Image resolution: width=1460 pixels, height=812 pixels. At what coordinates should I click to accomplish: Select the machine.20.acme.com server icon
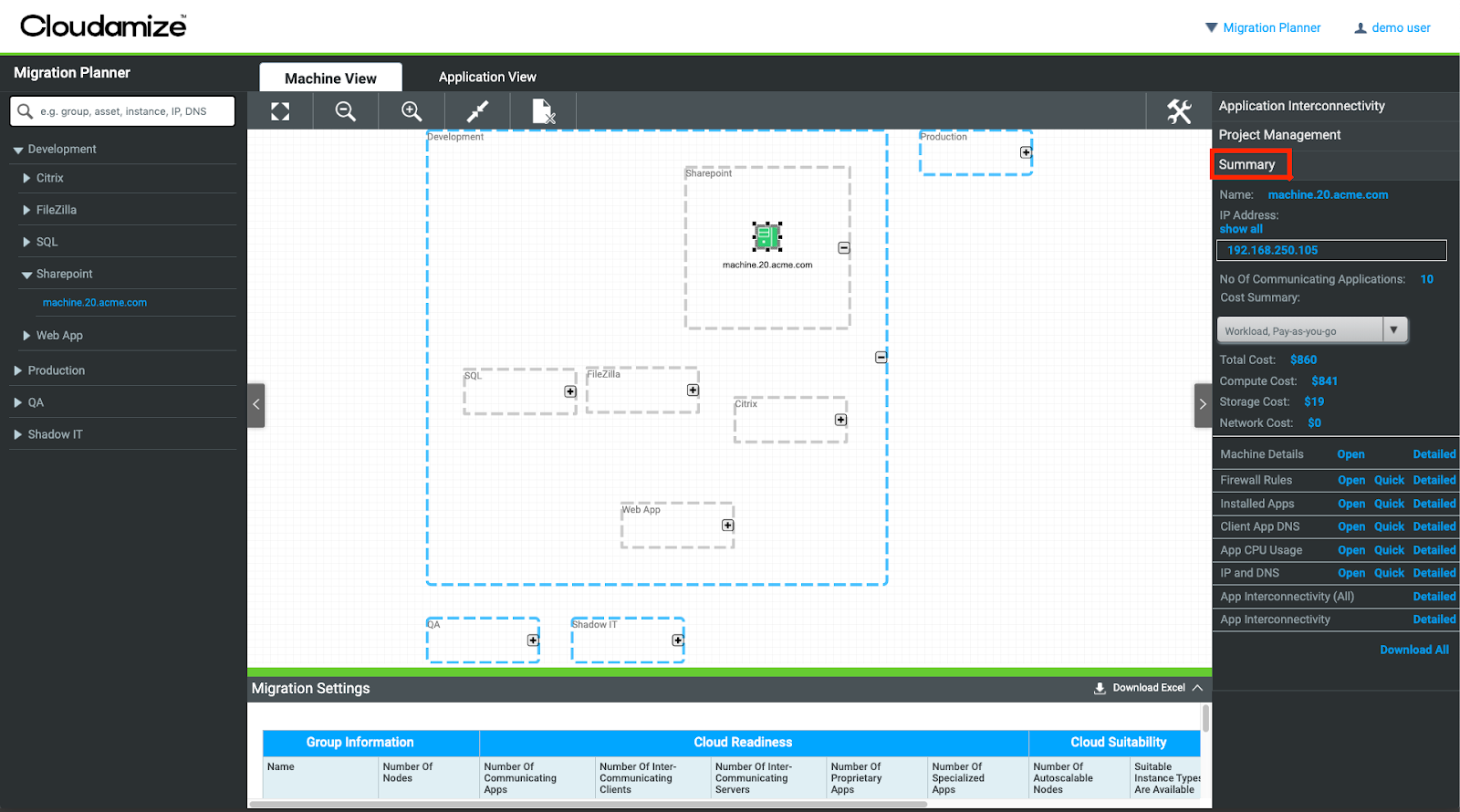coord(766,237)
